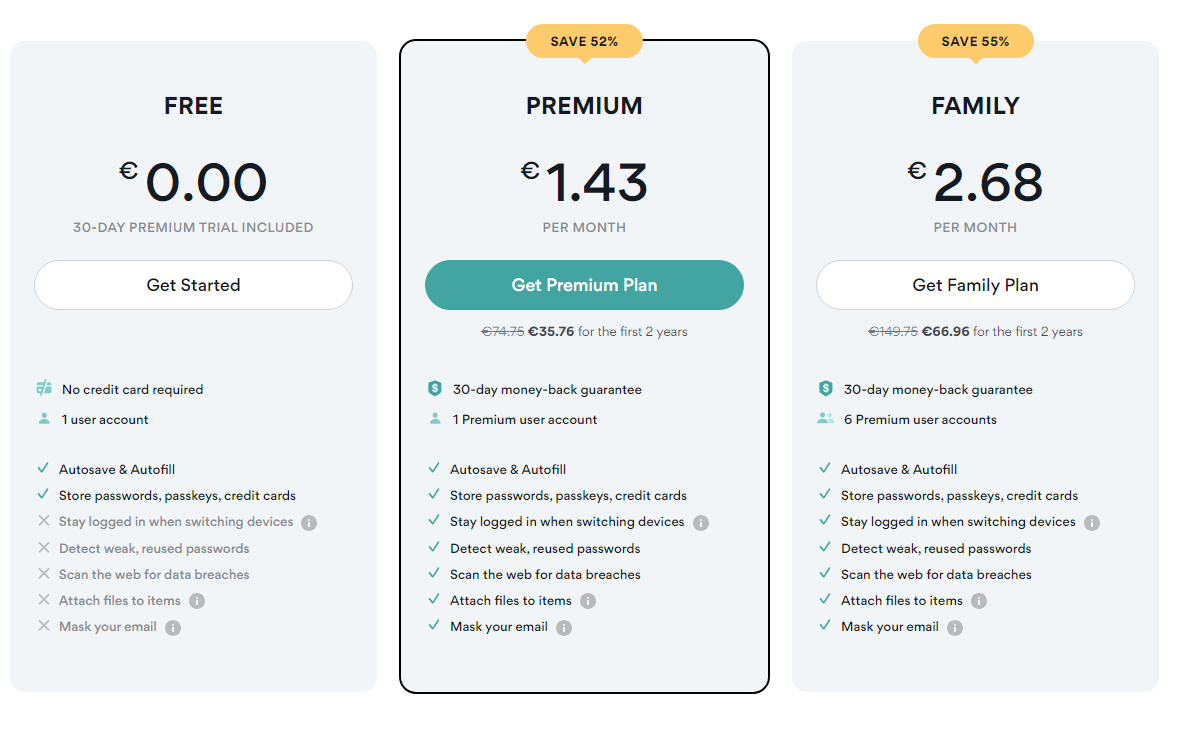Click the Get Premium Plan button

click(x=584, y=285)
